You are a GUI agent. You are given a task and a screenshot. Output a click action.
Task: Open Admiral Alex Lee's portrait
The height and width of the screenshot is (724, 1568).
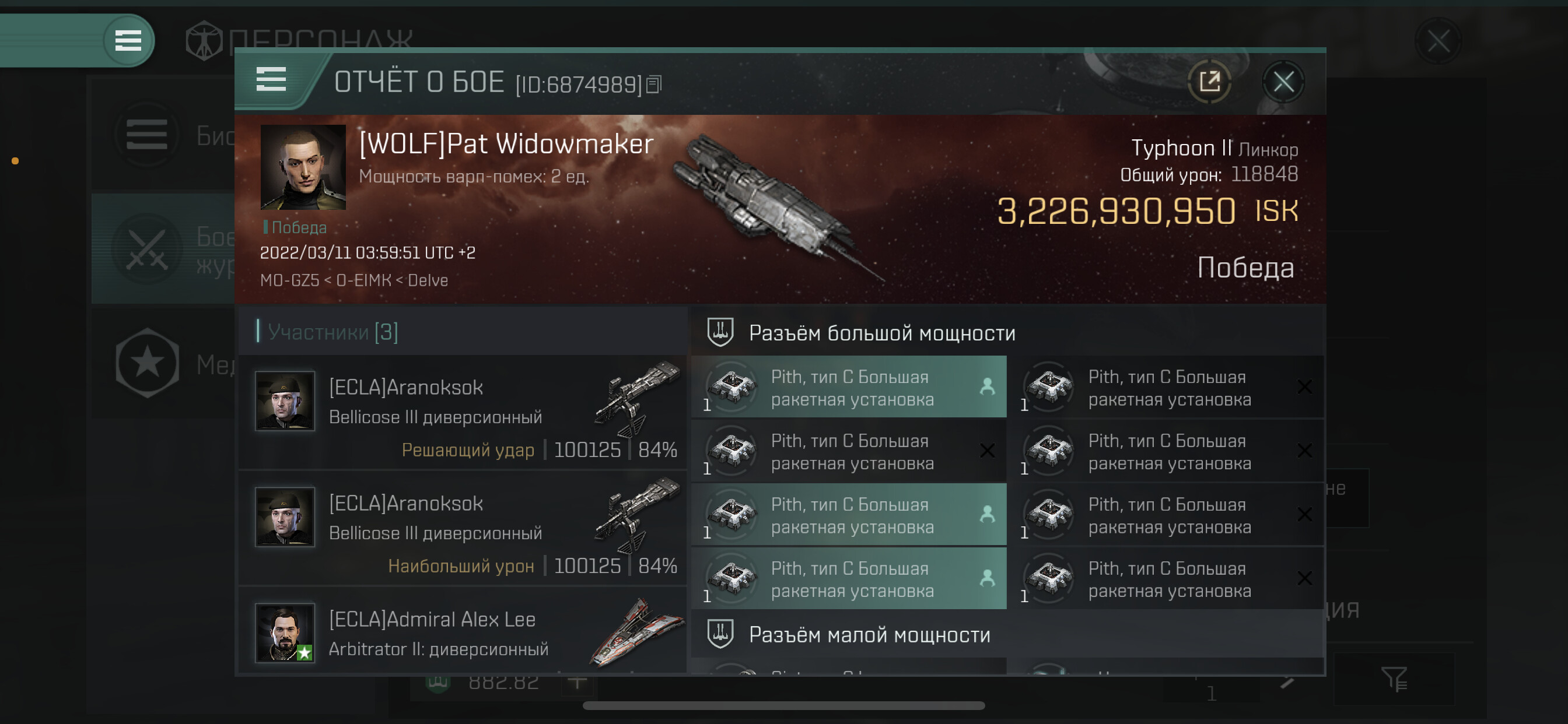pyautogui.click(x=284, y=632)
